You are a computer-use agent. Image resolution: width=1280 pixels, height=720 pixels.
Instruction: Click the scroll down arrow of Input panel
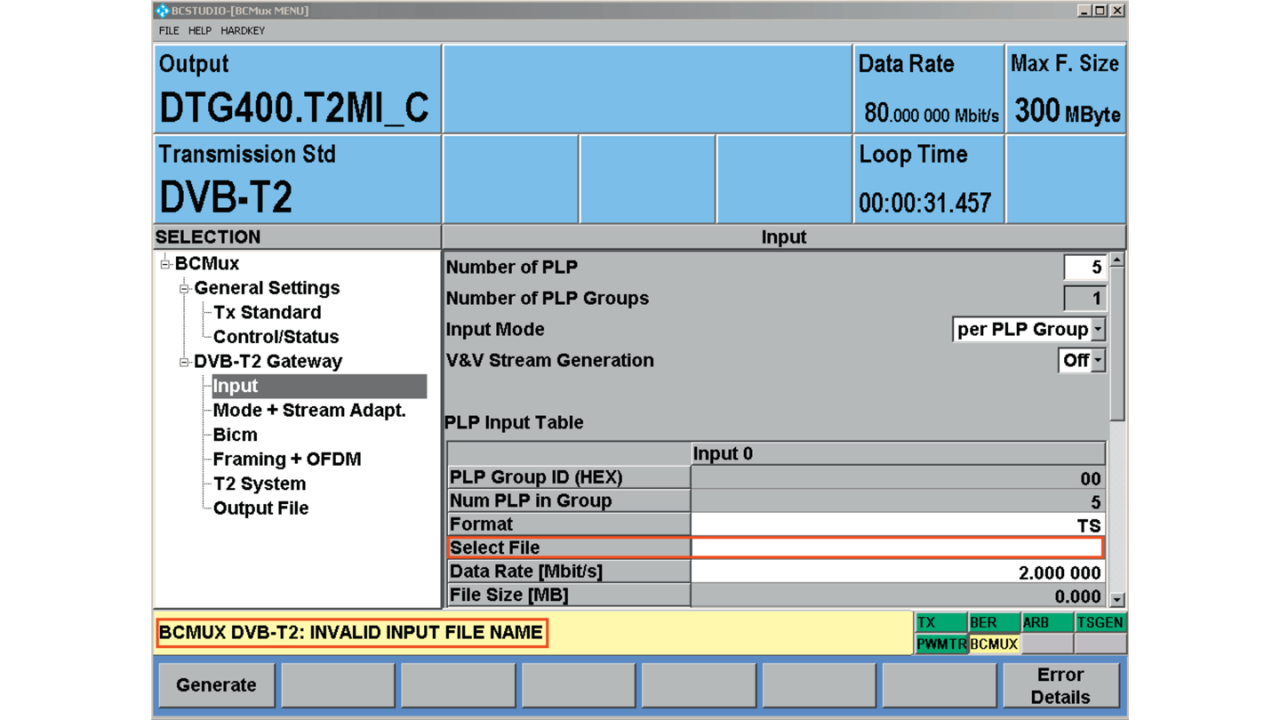click(1118, 601)
